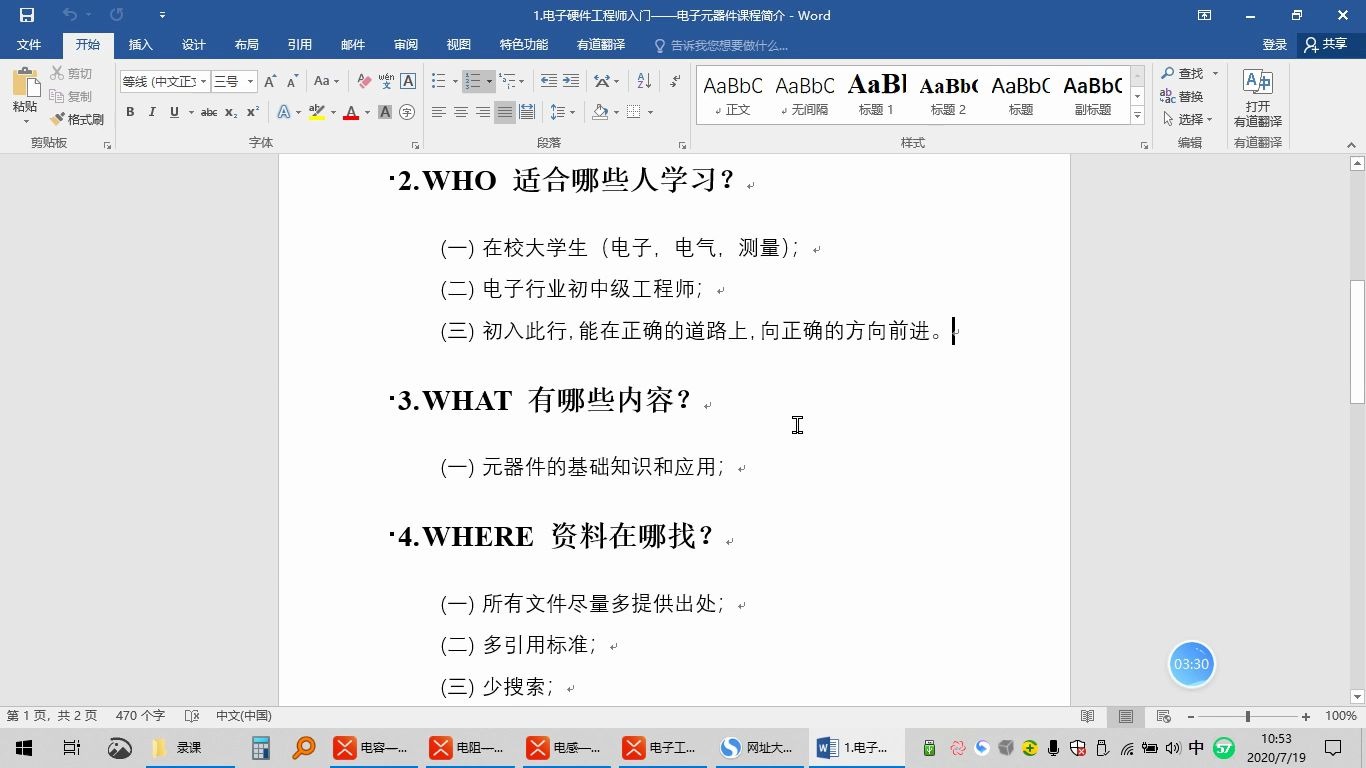Image resolution: width=1366 pixels, height=768 pixels.
Task: Select the italic formatting icon
Action: tap(150, 112)
